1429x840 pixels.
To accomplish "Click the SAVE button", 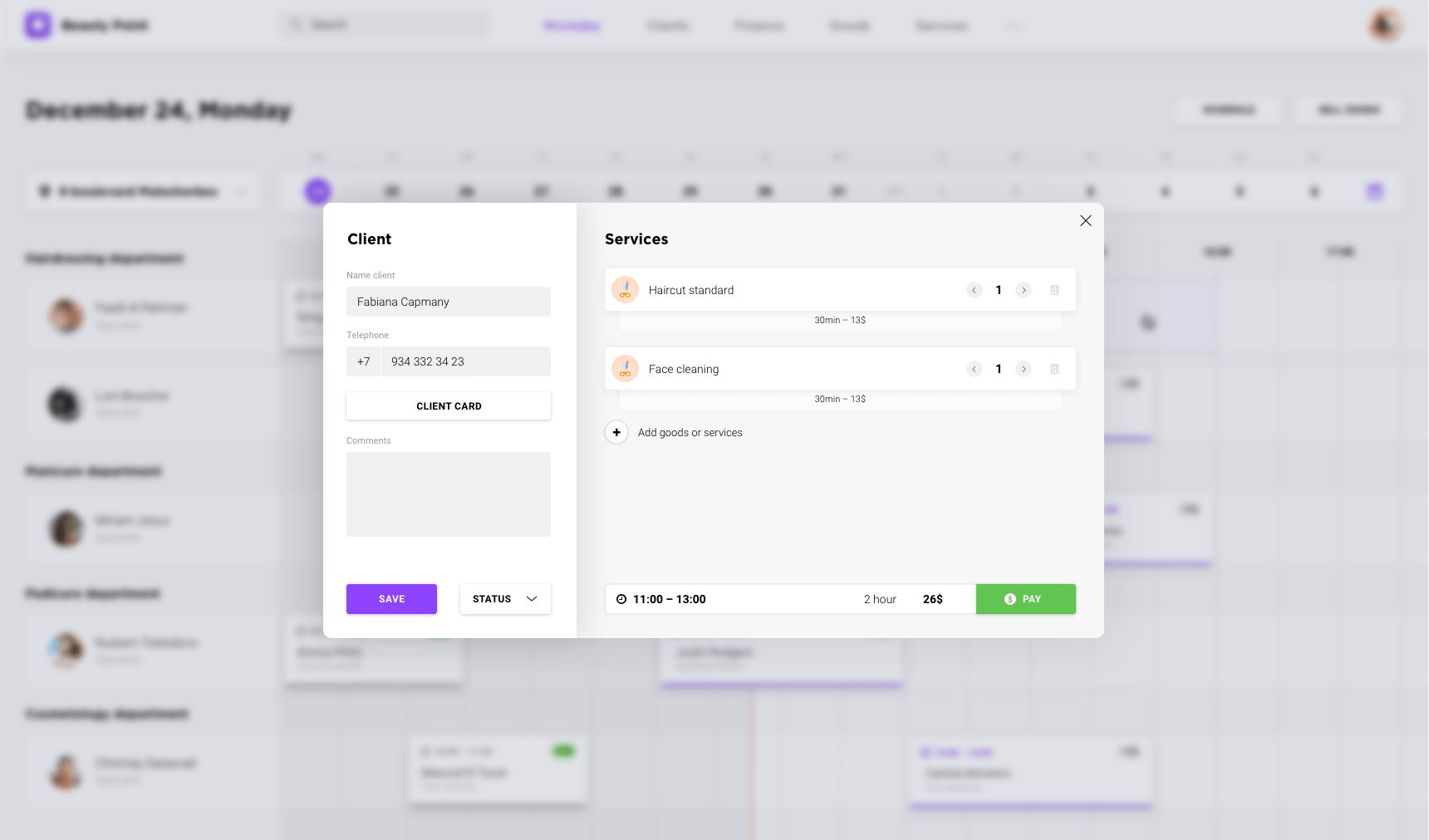I will (391, 598).
